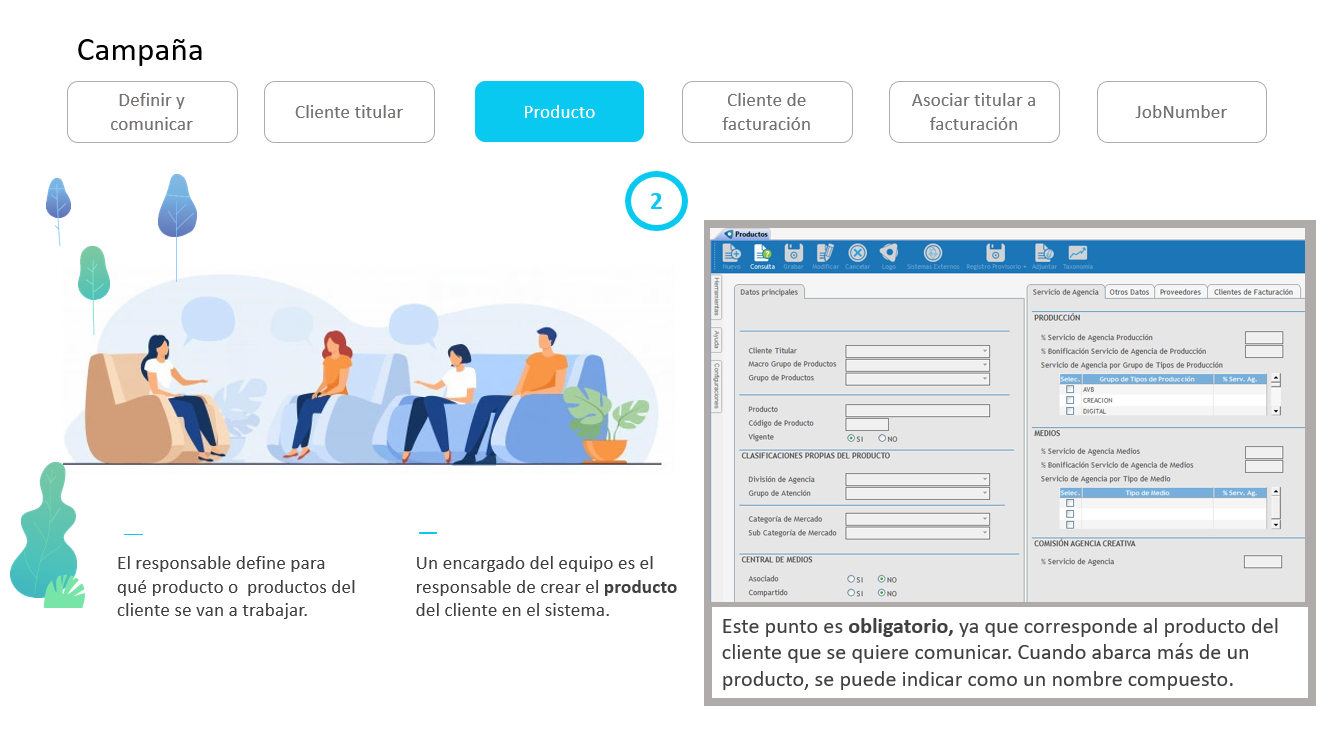Open the Logo toolbar icon
1330x748 pixels.
point(889,254)
